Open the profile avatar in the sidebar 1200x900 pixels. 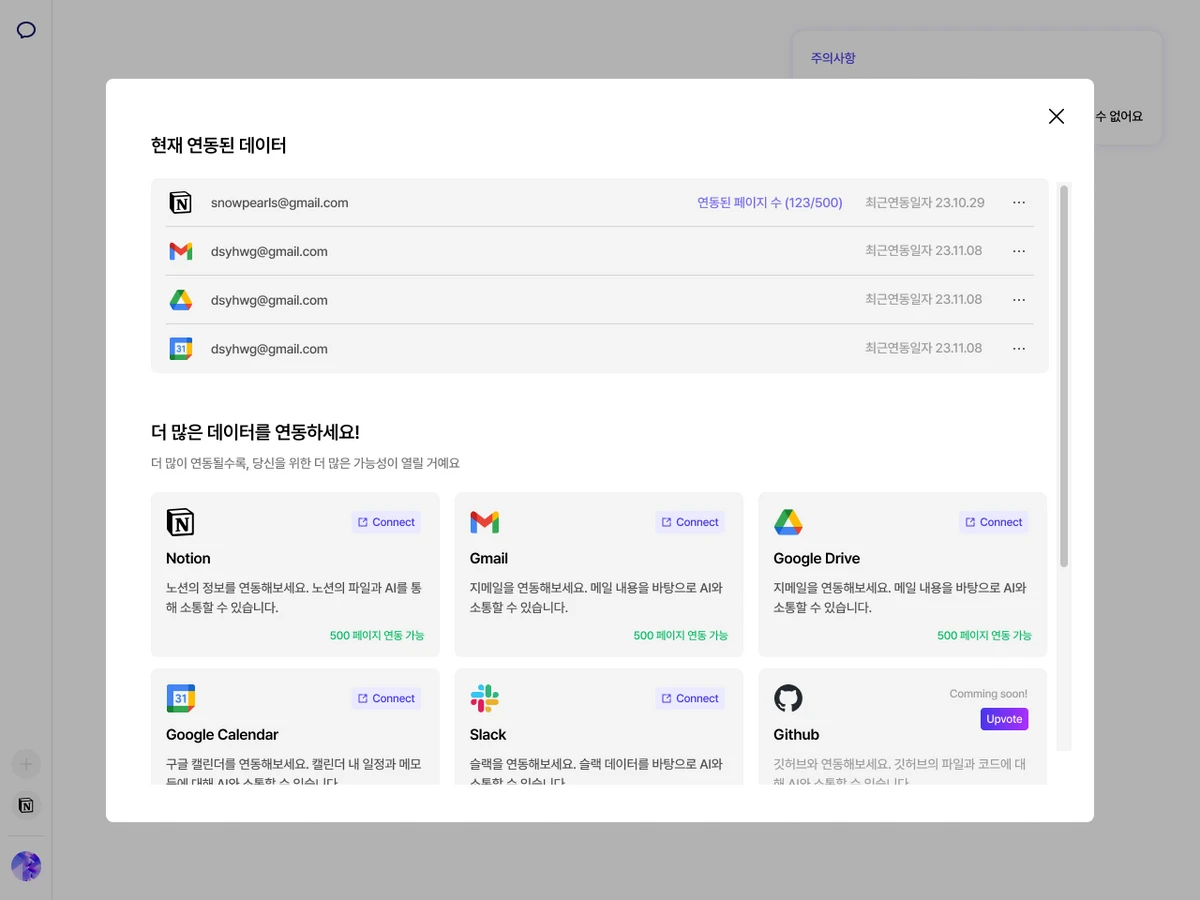click(x=26, y=866)
